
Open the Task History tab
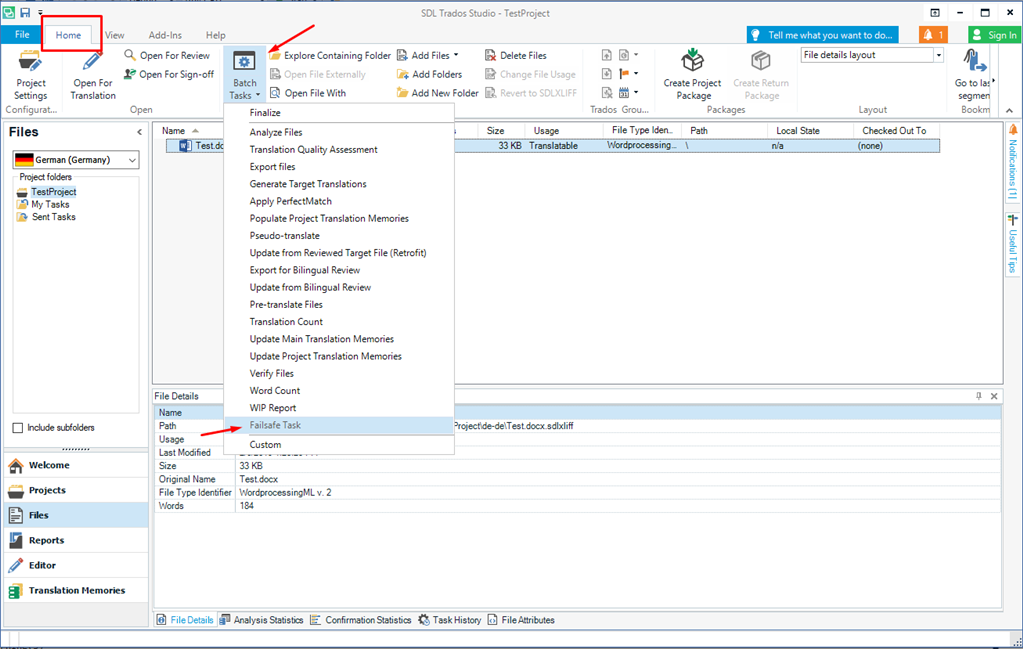[450, 620]
